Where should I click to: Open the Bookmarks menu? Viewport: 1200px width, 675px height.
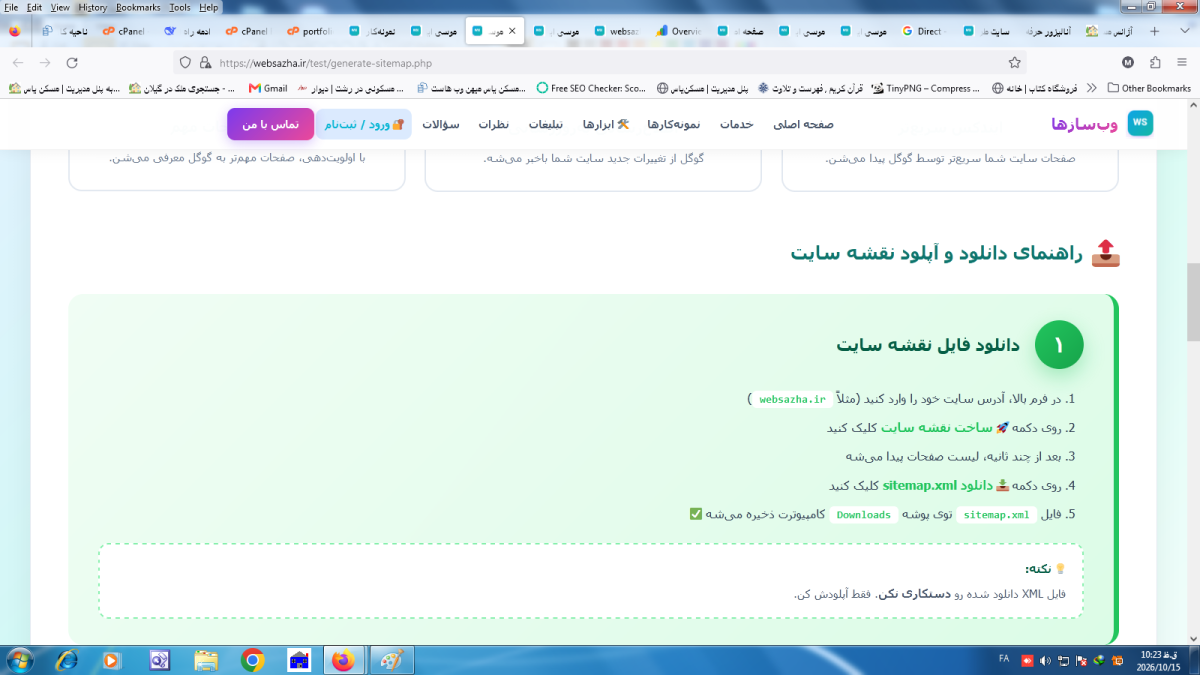coord(137,7)
